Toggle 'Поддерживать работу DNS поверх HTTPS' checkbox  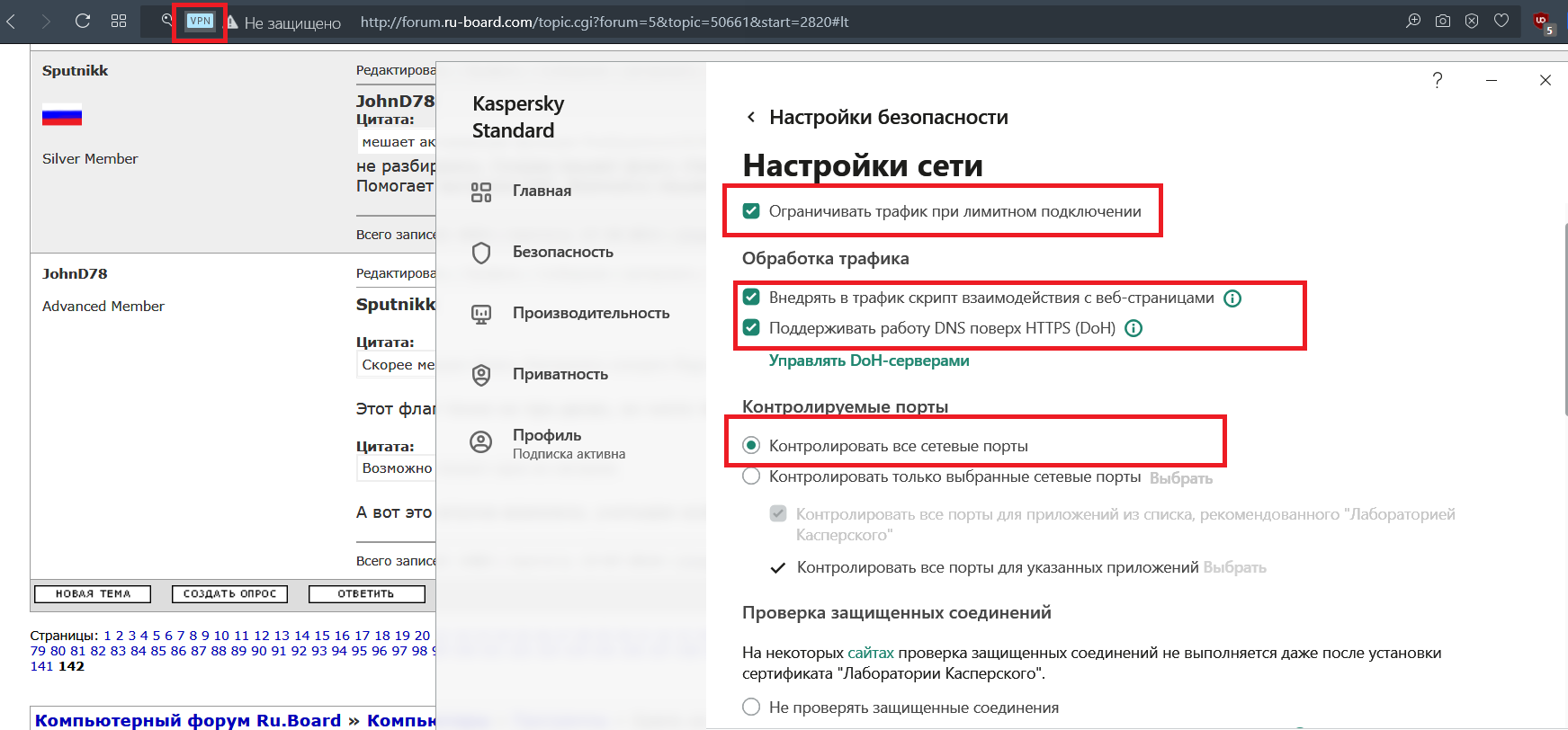pos(751,327)
